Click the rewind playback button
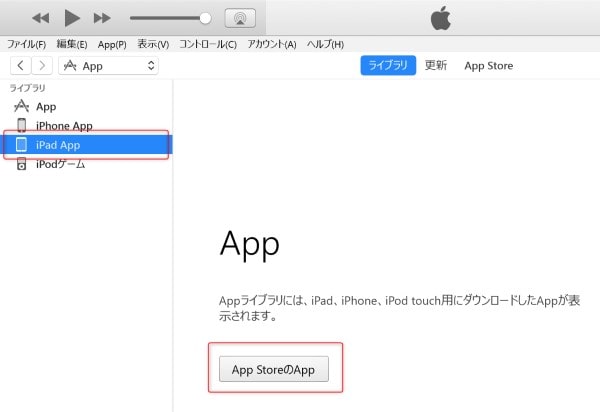The image size is (600, 412). pyautogui.click(x=41, y=18)
